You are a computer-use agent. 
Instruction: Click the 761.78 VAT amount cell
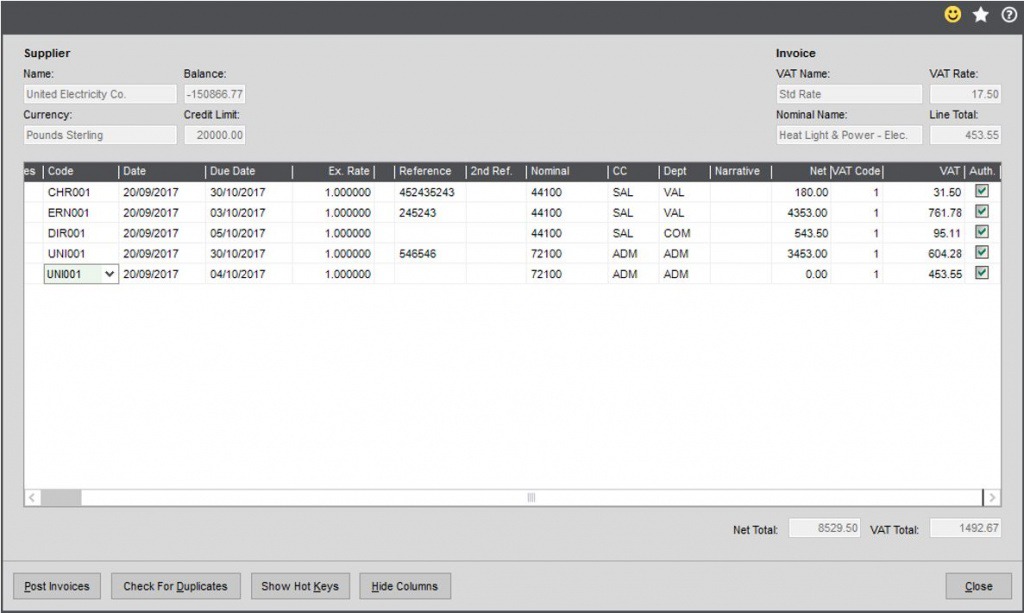click(x=924, y=213)
